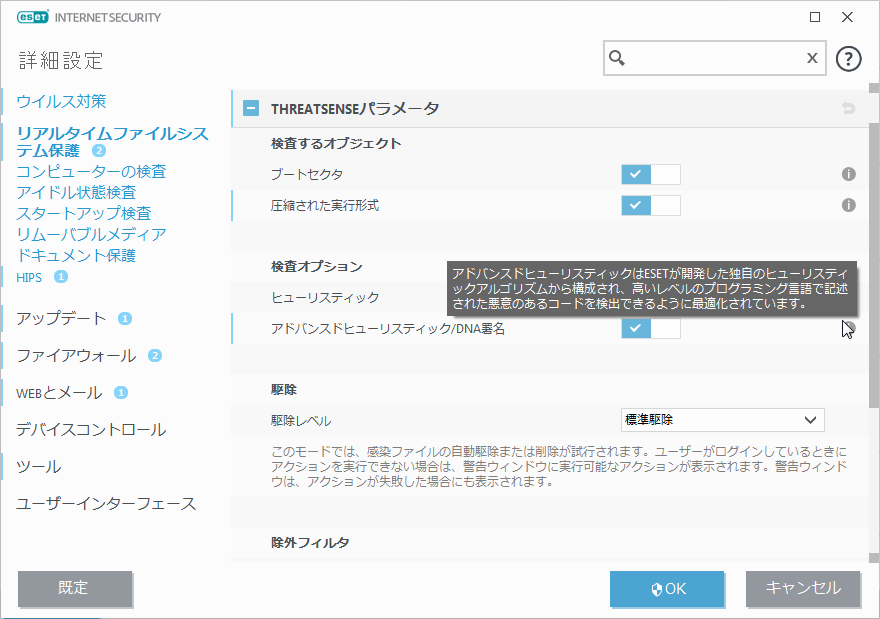Open the ウイルス対策 category
This screenshot has height=619, width=880.
61,102
